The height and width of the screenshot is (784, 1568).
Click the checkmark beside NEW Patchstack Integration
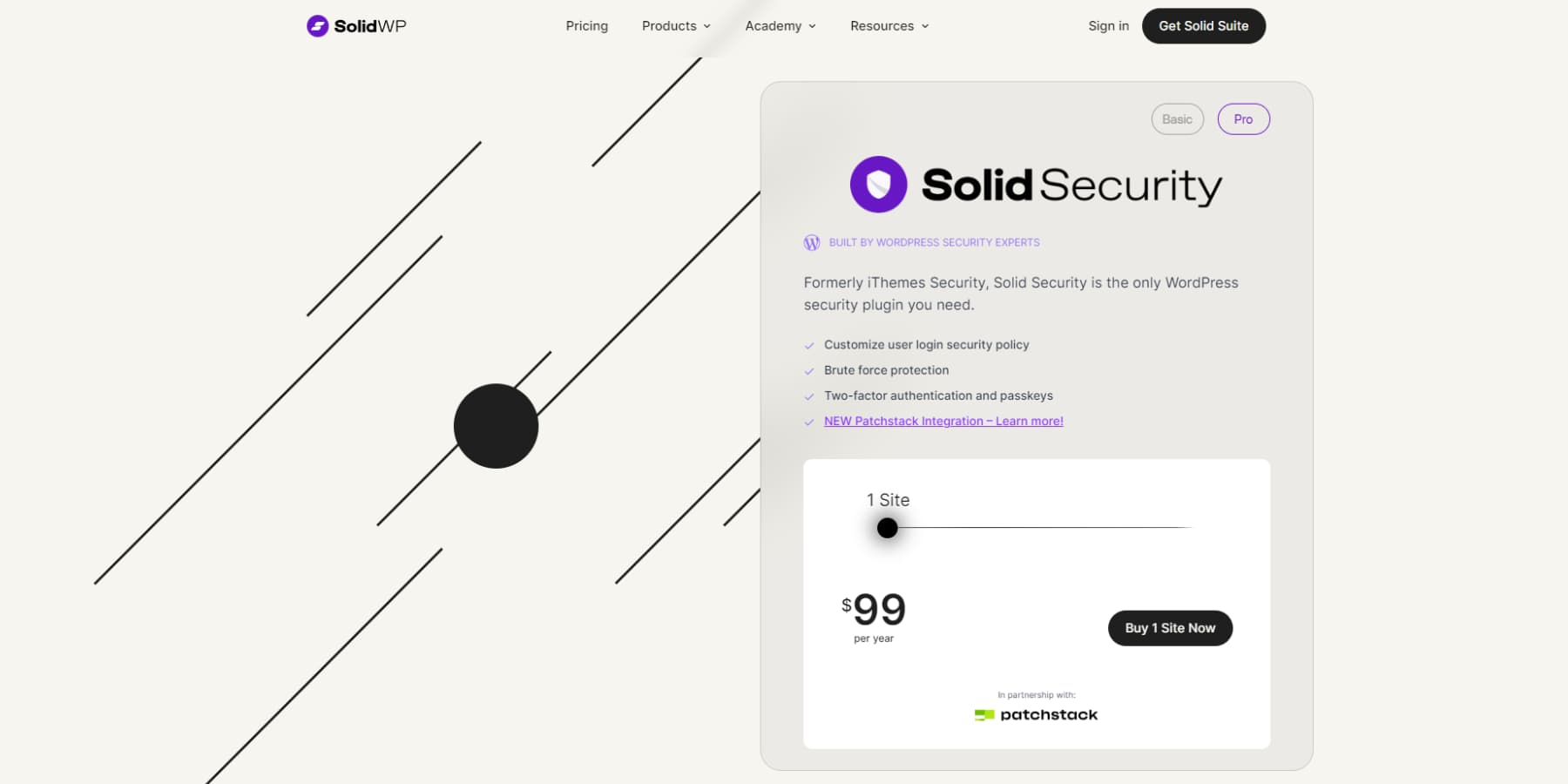[x=808, y=422]
